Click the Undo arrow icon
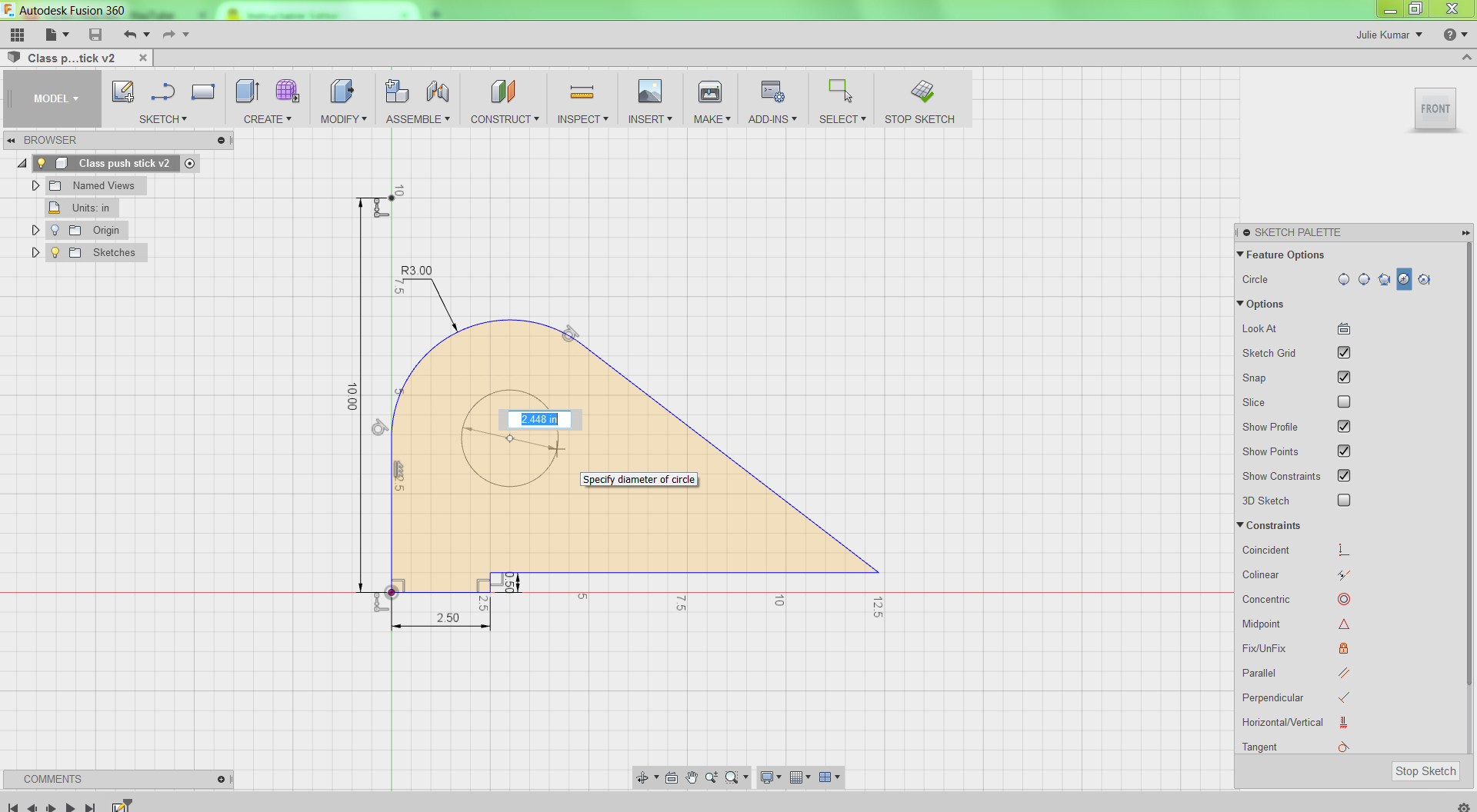Image resolution: width=1477 pixels, height=812 pixels. tap(130, 35)
